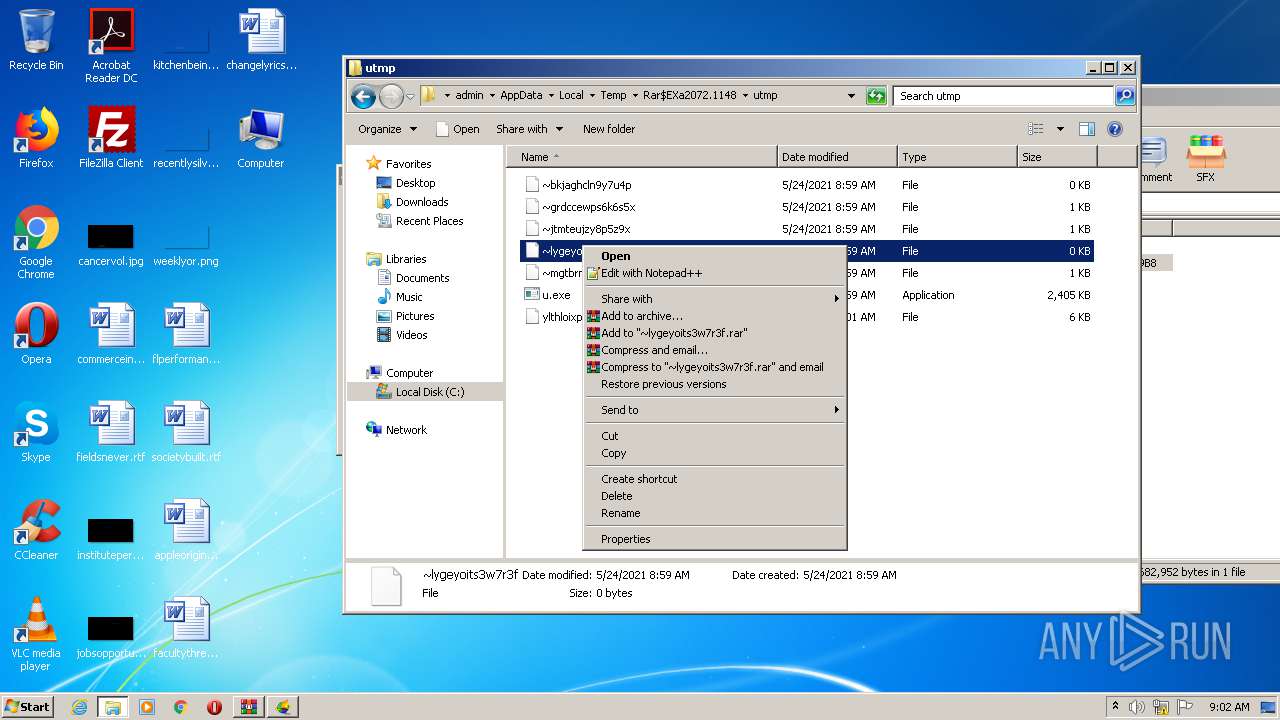Select Cut from context menu
This screenshot has height=720, width=1280.
point(715,436)
